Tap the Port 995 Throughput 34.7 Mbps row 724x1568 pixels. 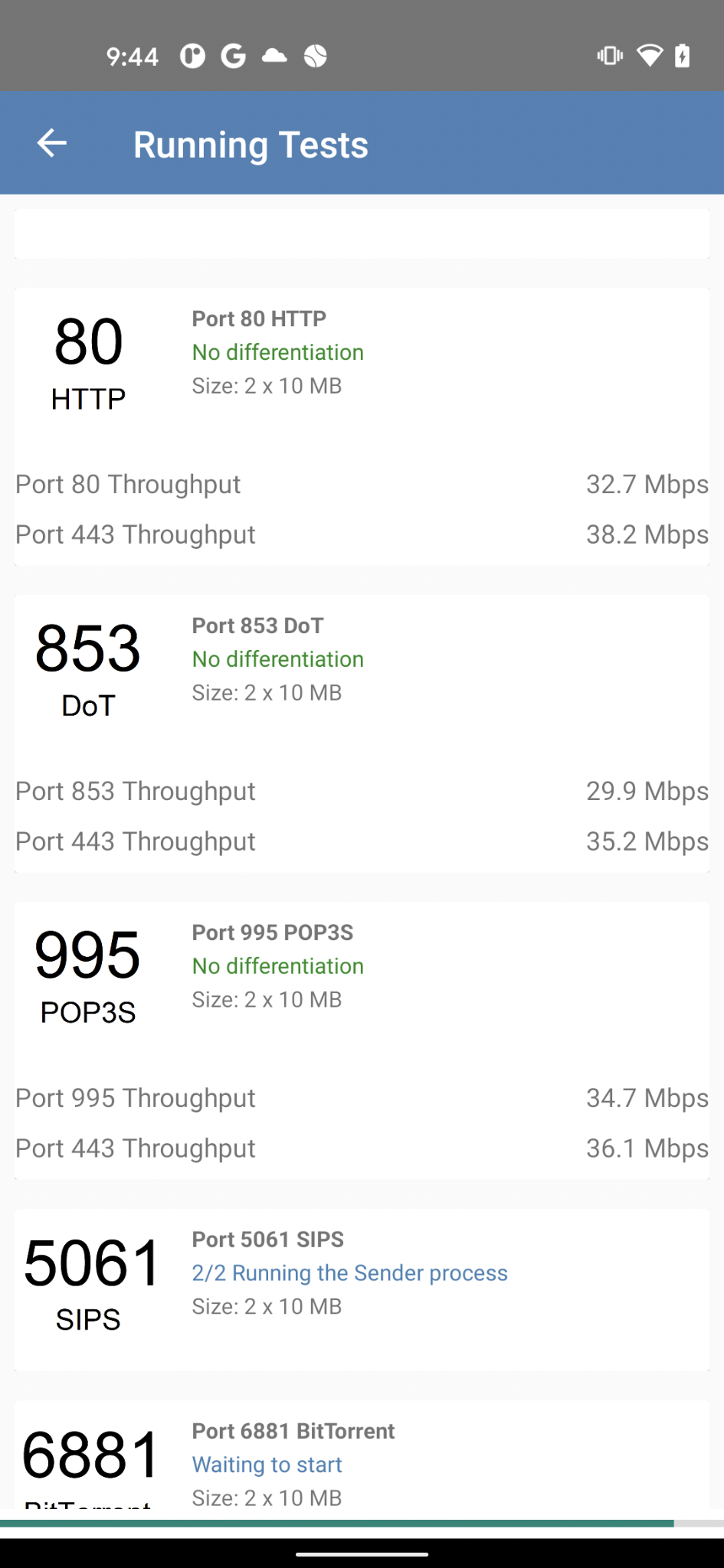362,1099
